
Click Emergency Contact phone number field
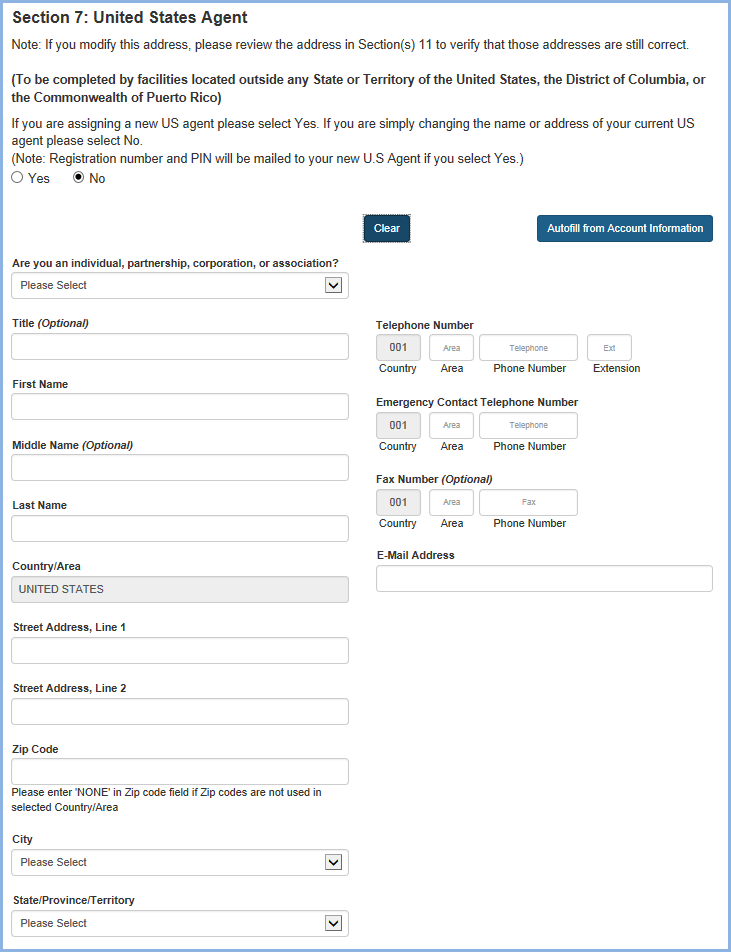(528, 426)
